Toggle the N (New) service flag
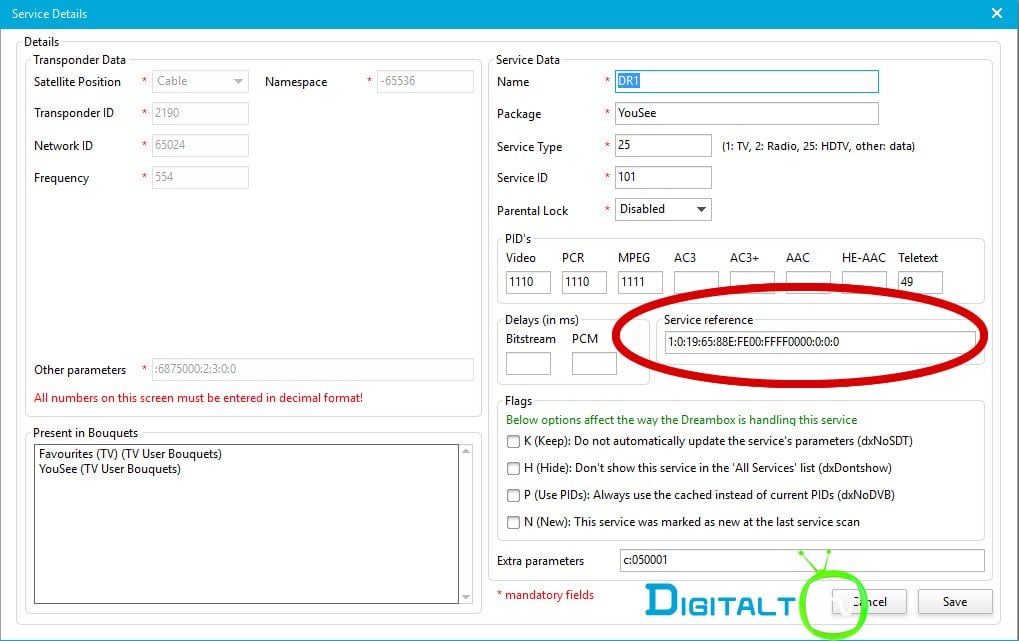Screen dimensions: 1019x641 [x=514, y=522]
